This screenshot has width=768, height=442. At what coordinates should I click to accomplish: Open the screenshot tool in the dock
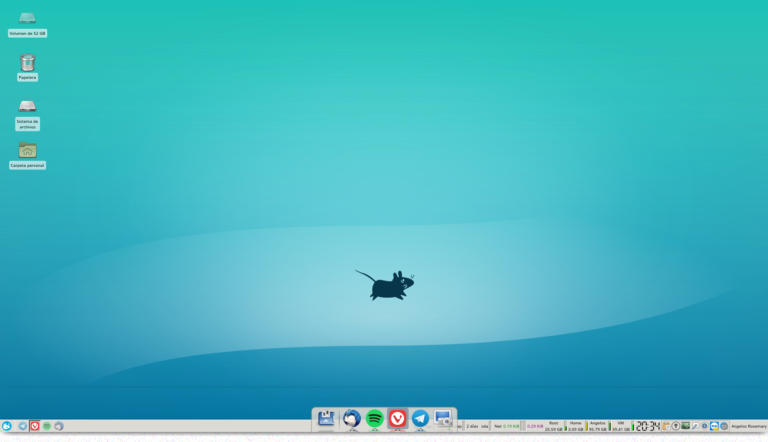(443, 418)
